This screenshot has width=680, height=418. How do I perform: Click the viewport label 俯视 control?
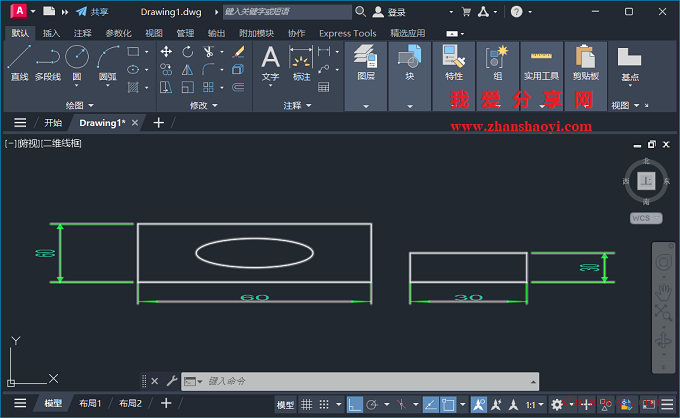(x=29, y=144)
